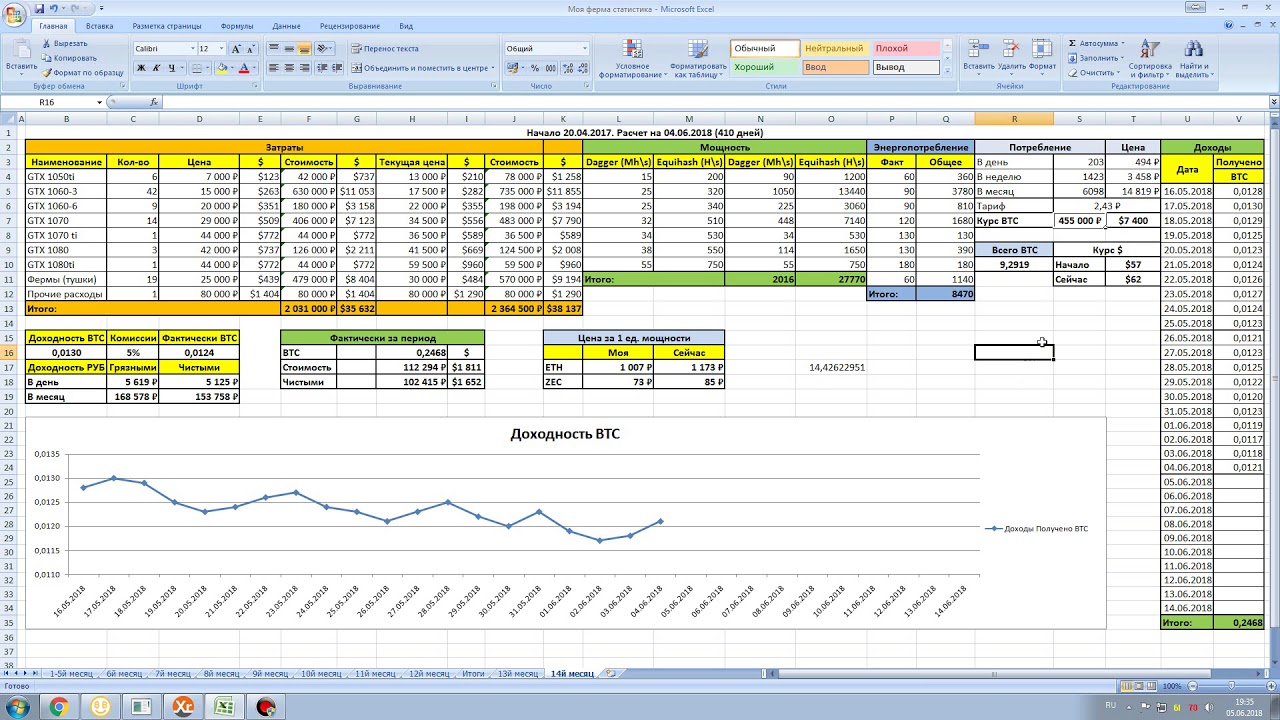This screenshot has height=720, width=1280.
Task: Apply percent style format
Action: (535, 68)
